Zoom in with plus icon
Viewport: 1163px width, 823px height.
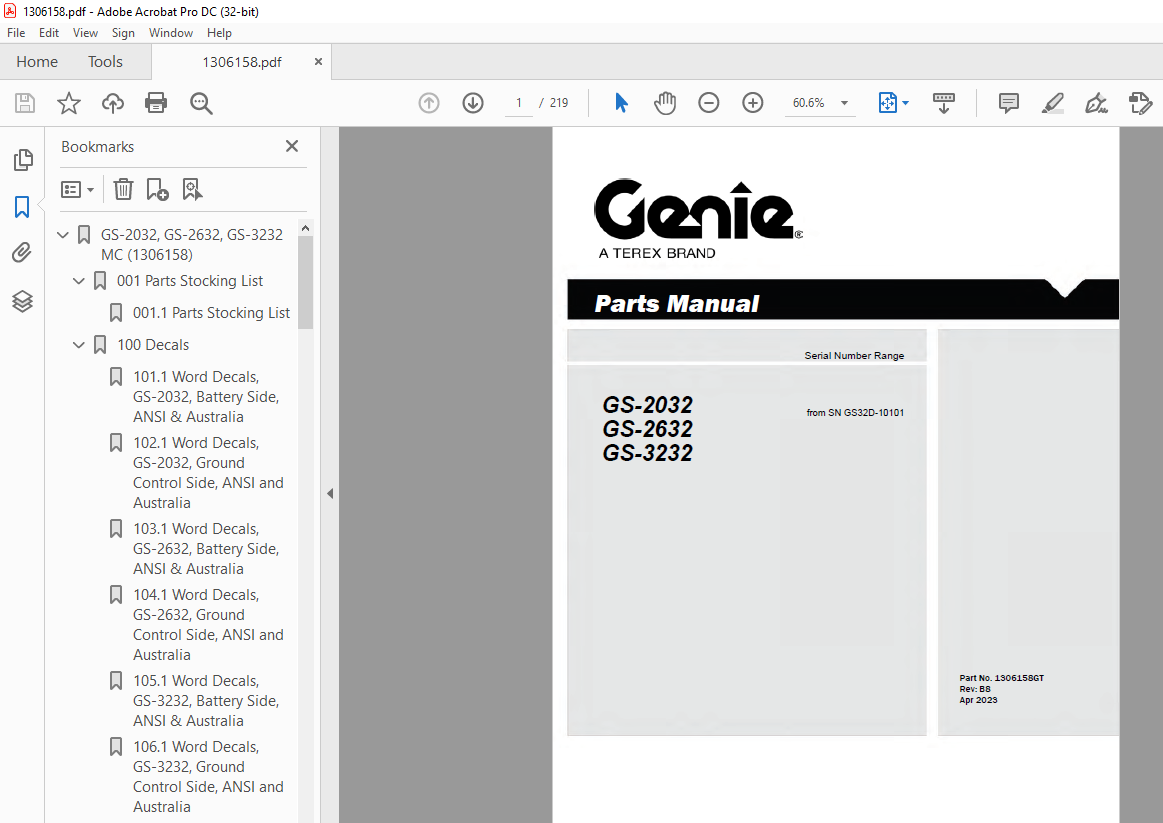coord(753,103)
